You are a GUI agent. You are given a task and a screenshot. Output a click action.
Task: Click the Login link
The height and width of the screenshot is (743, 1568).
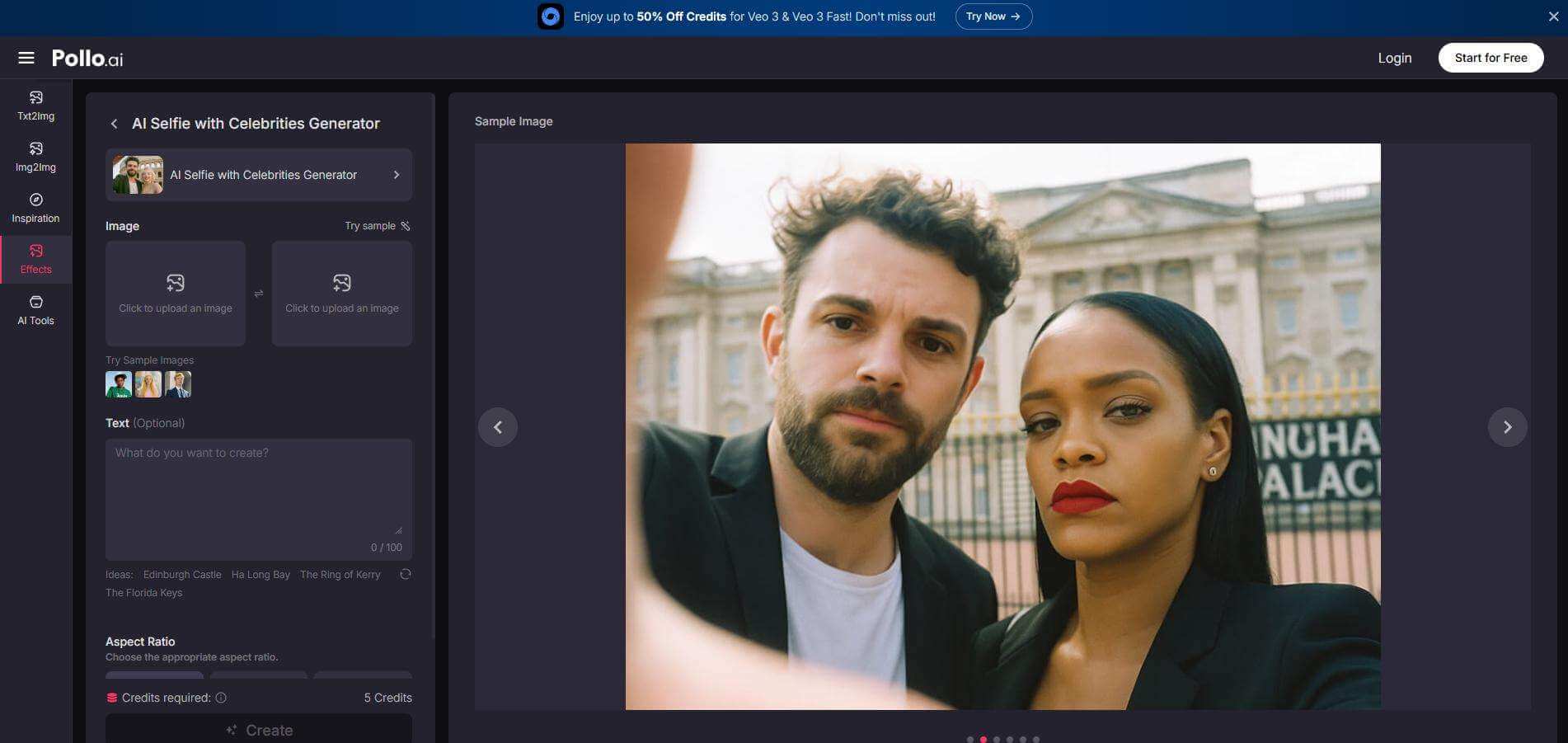(x=1394, y=58)
